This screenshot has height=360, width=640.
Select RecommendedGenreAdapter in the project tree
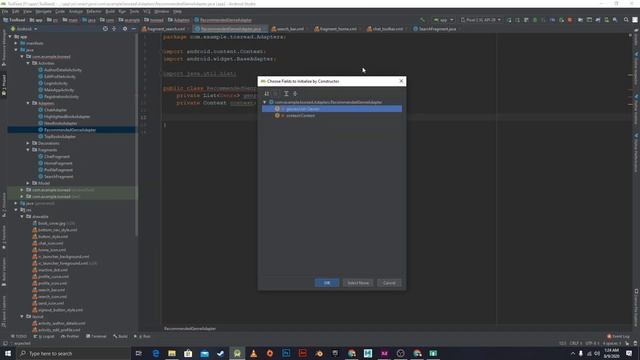coord(67,130)
